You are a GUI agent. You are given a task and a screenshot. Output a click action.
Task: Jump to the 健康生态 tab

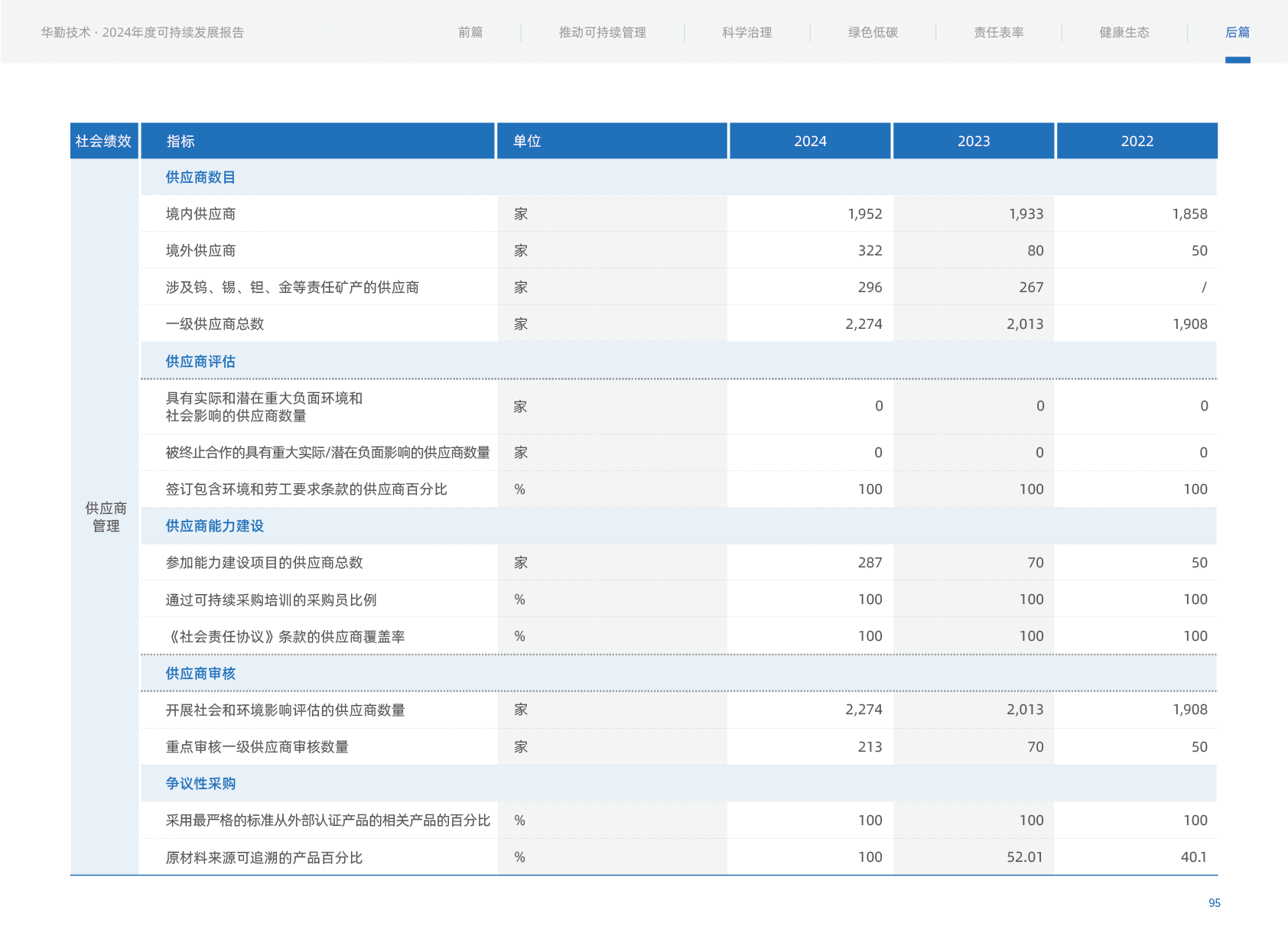(x=1124, y=32)
